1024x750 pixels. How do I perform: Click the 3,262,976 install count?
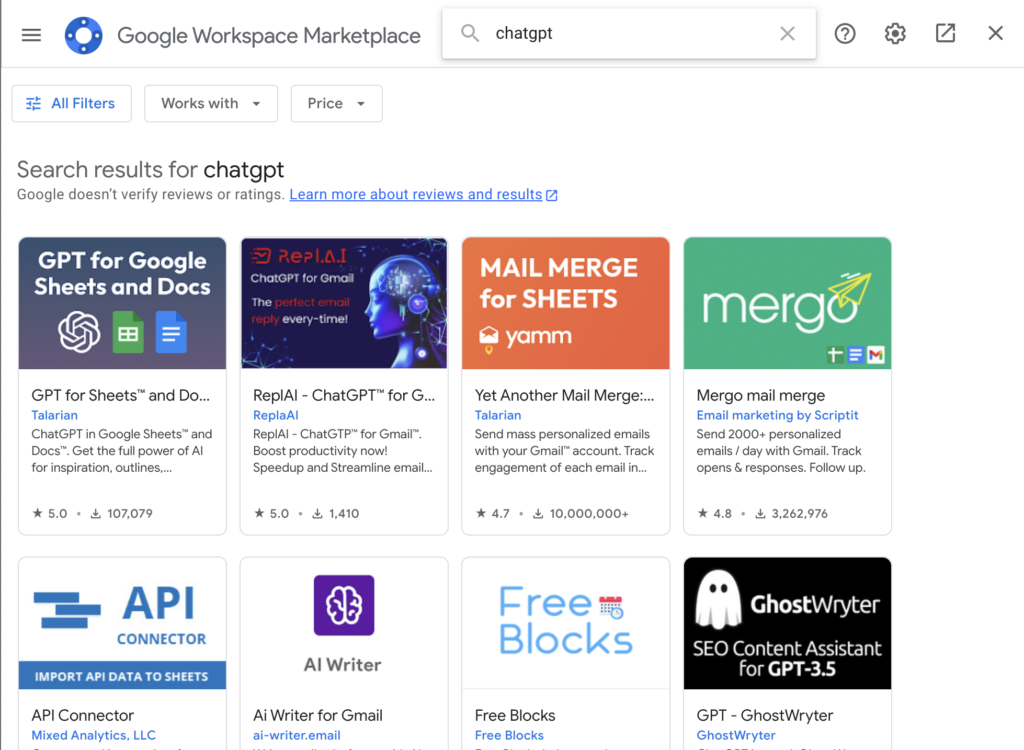tap(792, 514)
